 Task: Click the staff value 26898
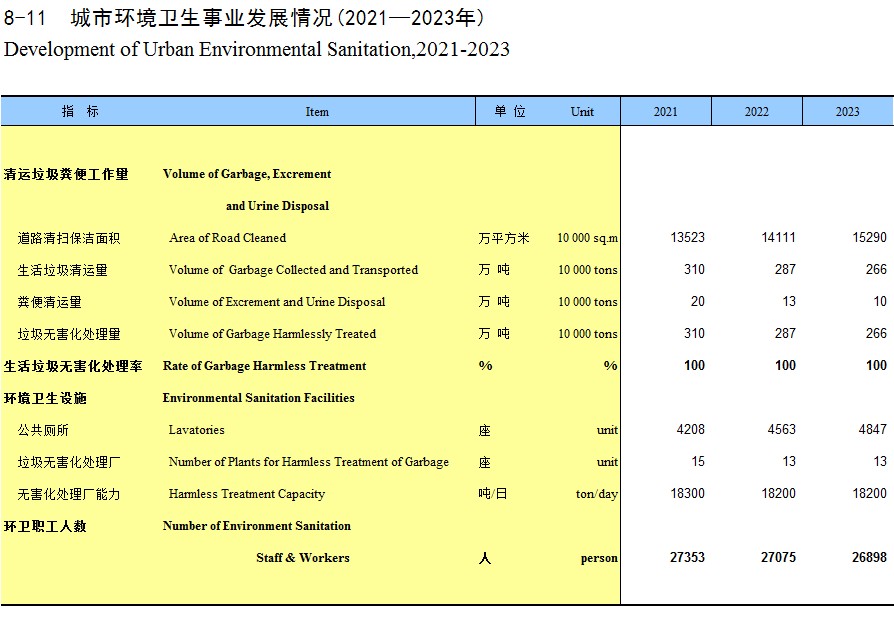tap(869, 557)
